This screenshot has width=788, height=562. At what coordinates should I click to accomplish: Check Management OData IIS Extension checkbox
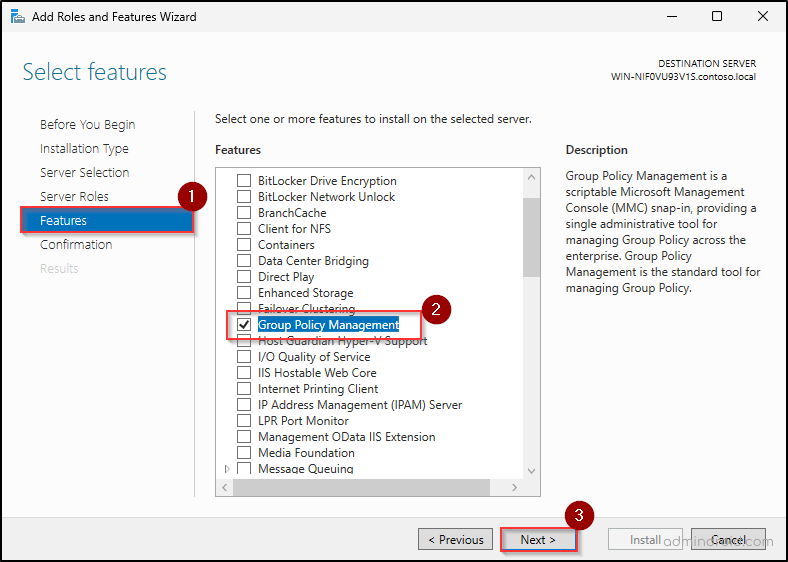pos(244,437)
